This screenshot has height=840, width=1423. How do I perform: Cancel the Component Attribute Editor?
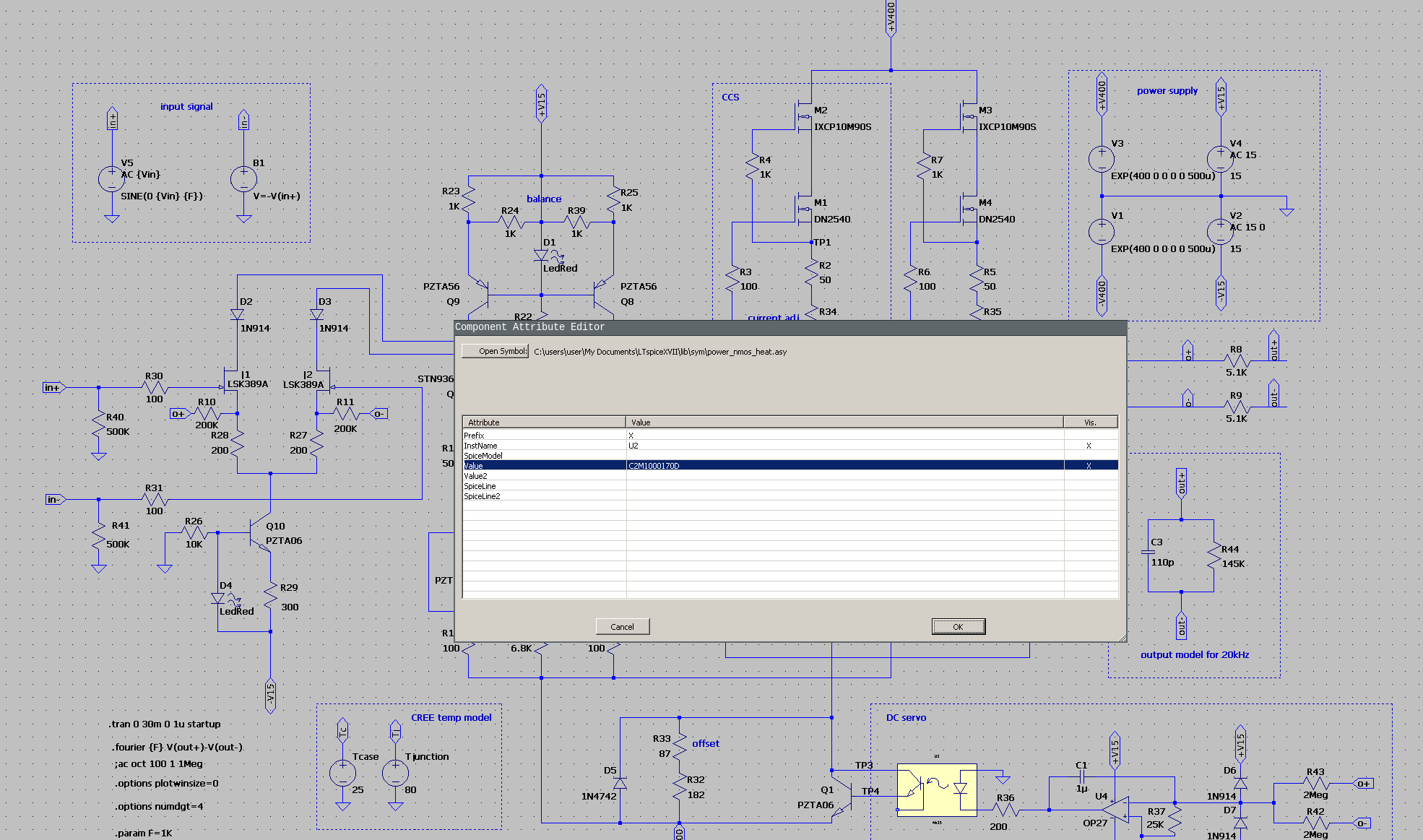point(622,626)
